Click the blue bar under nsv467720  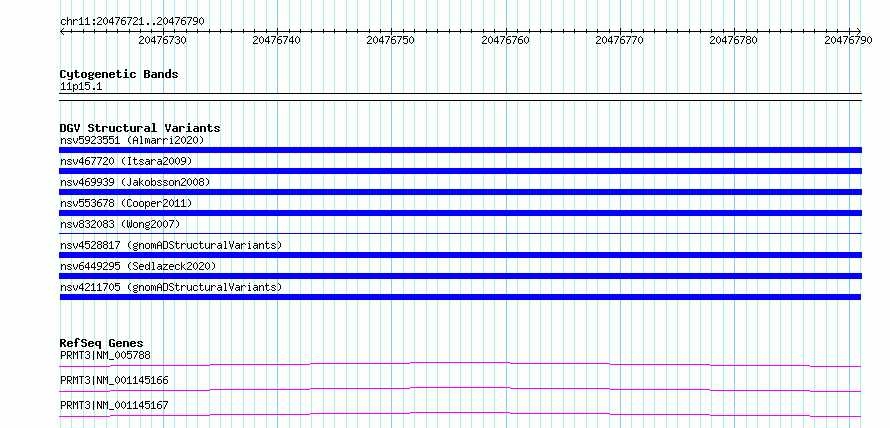click(x=460, y=171)
